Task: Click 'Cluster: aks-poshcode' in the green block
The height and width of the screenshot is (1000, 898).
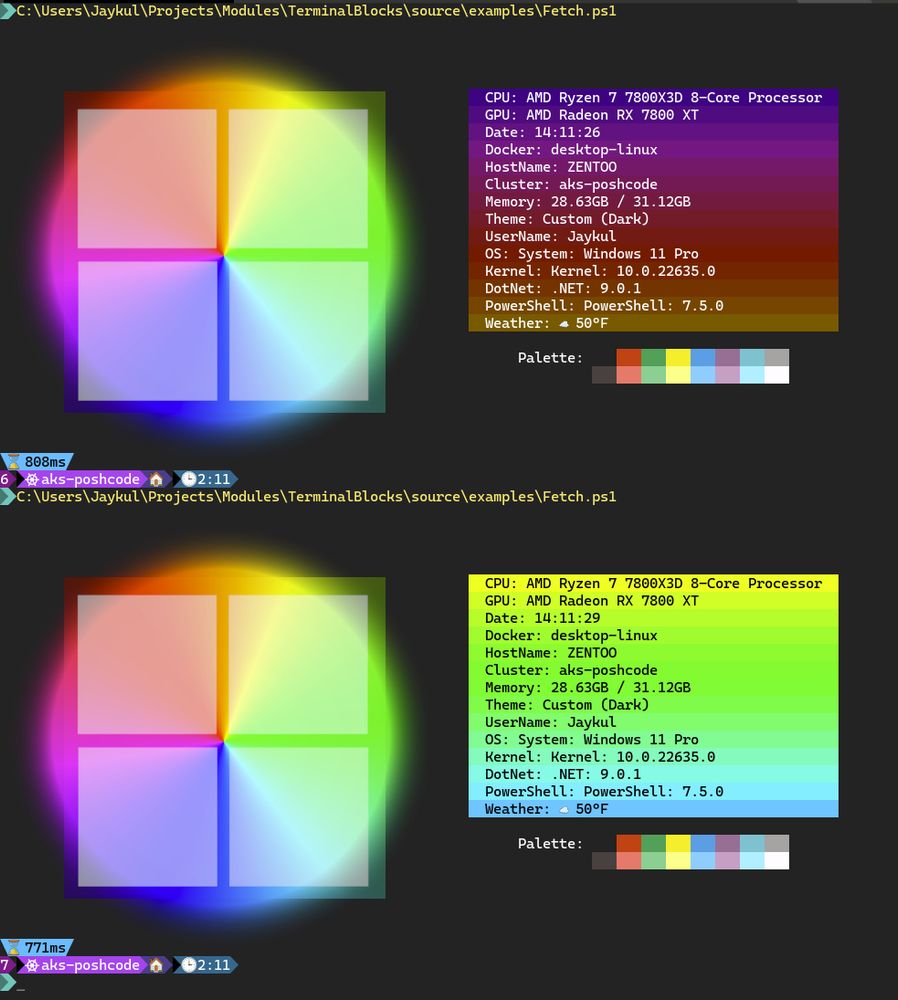Action: coord(571,670)
